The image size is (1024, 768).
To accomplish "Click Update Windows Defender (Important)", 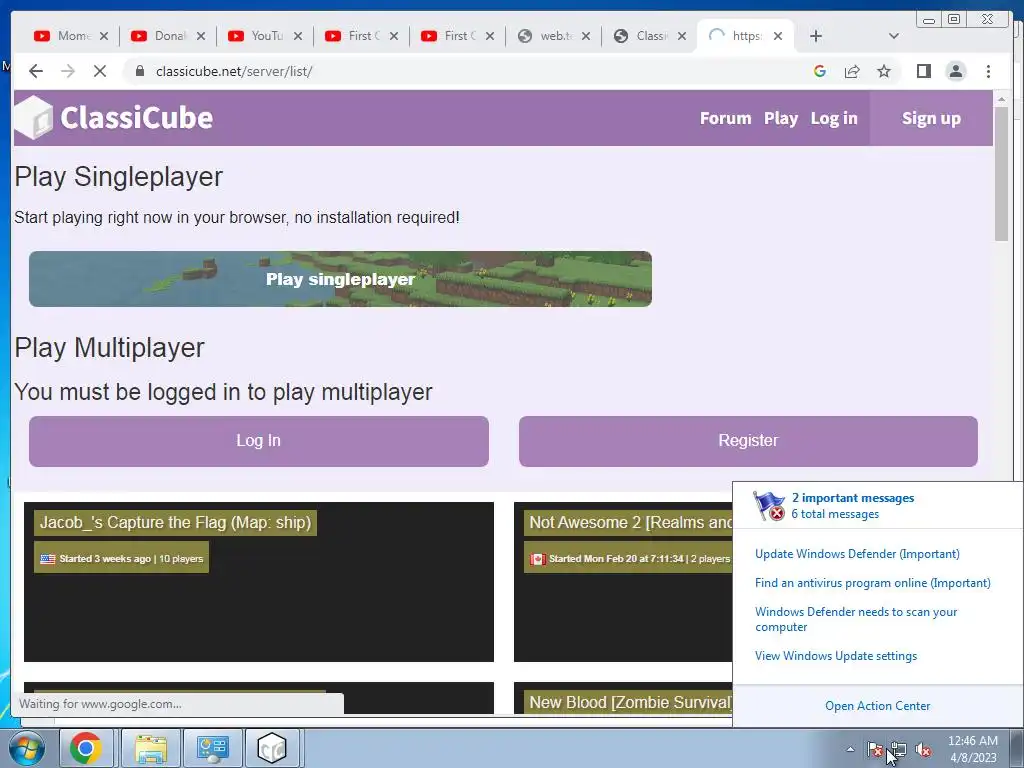I will click(x=857, y=554).
